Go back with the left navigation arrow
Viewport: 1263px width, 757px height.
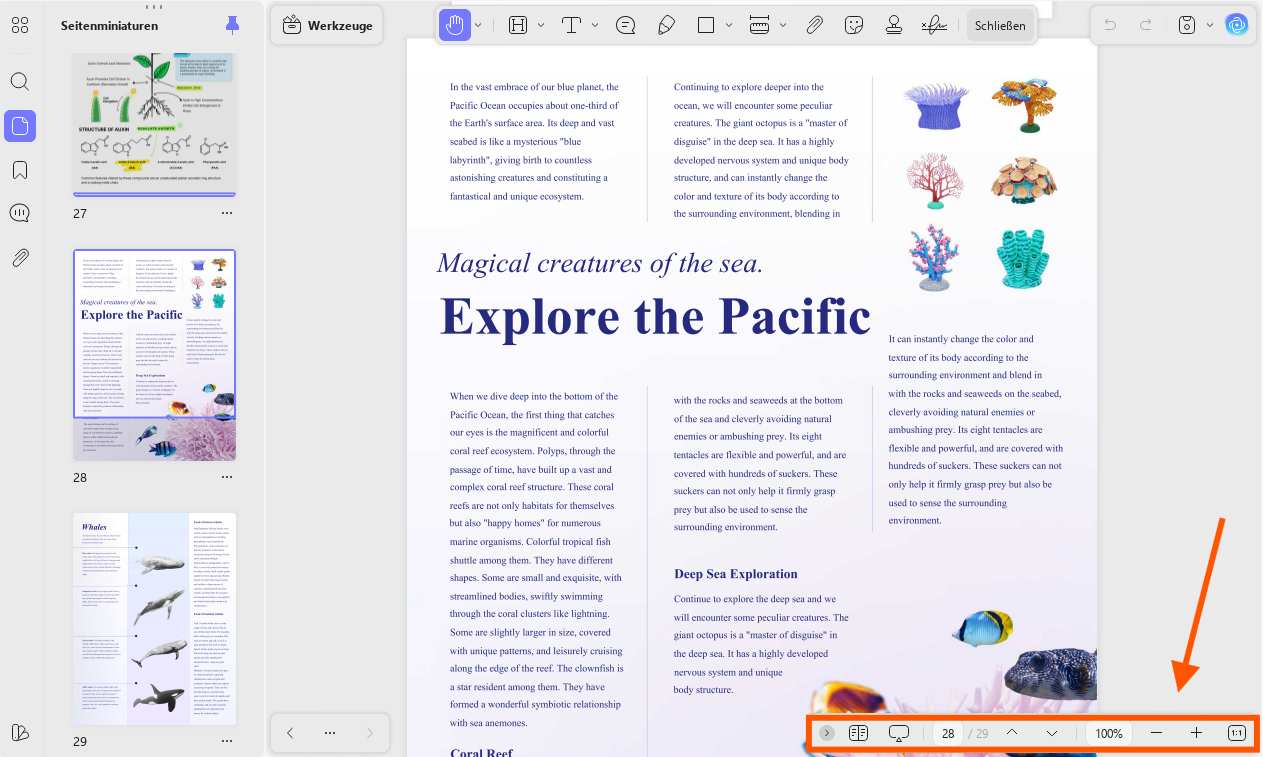point(290,733)
